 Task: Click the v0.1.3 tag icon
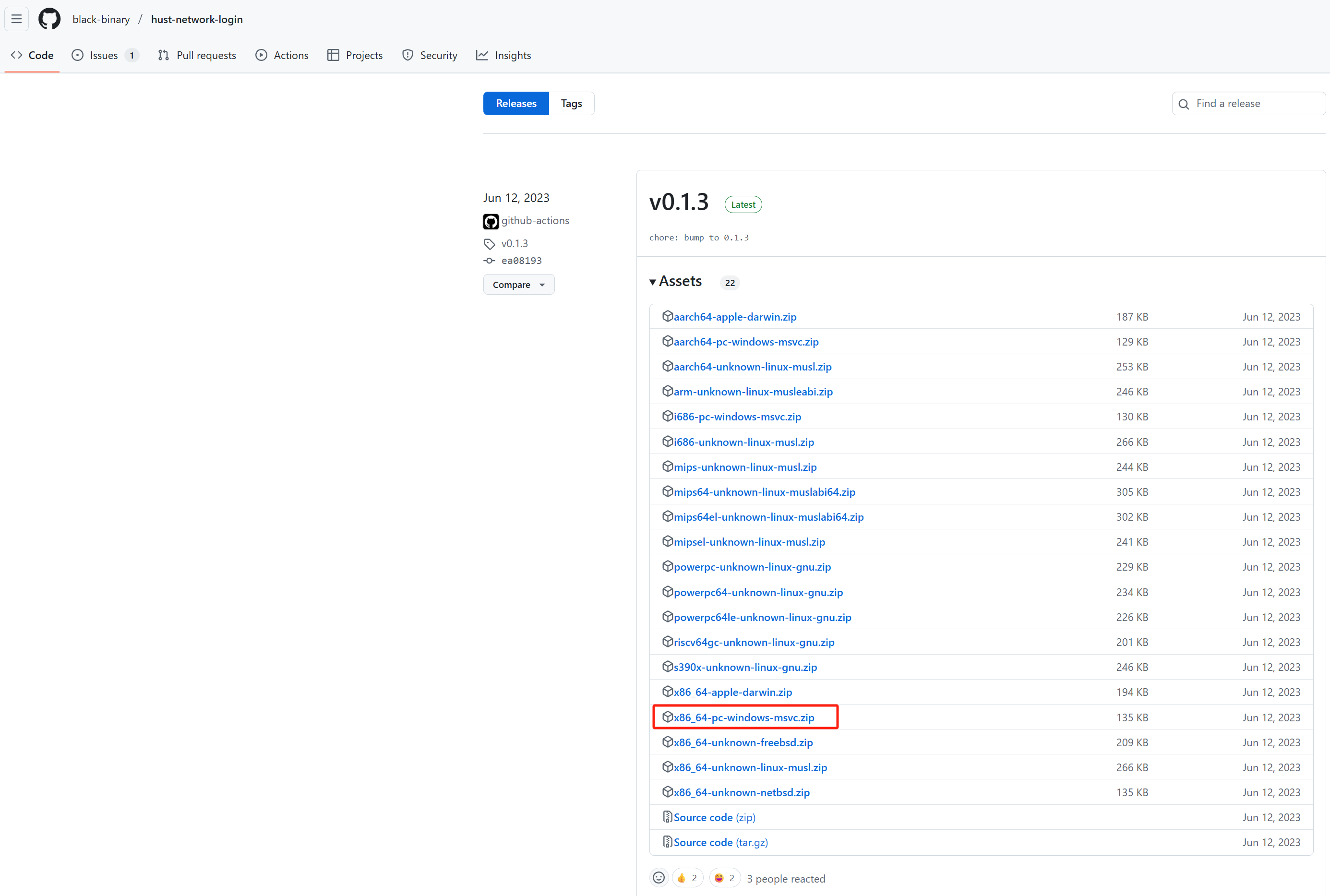pyautogui.click(x=489, y=244)
